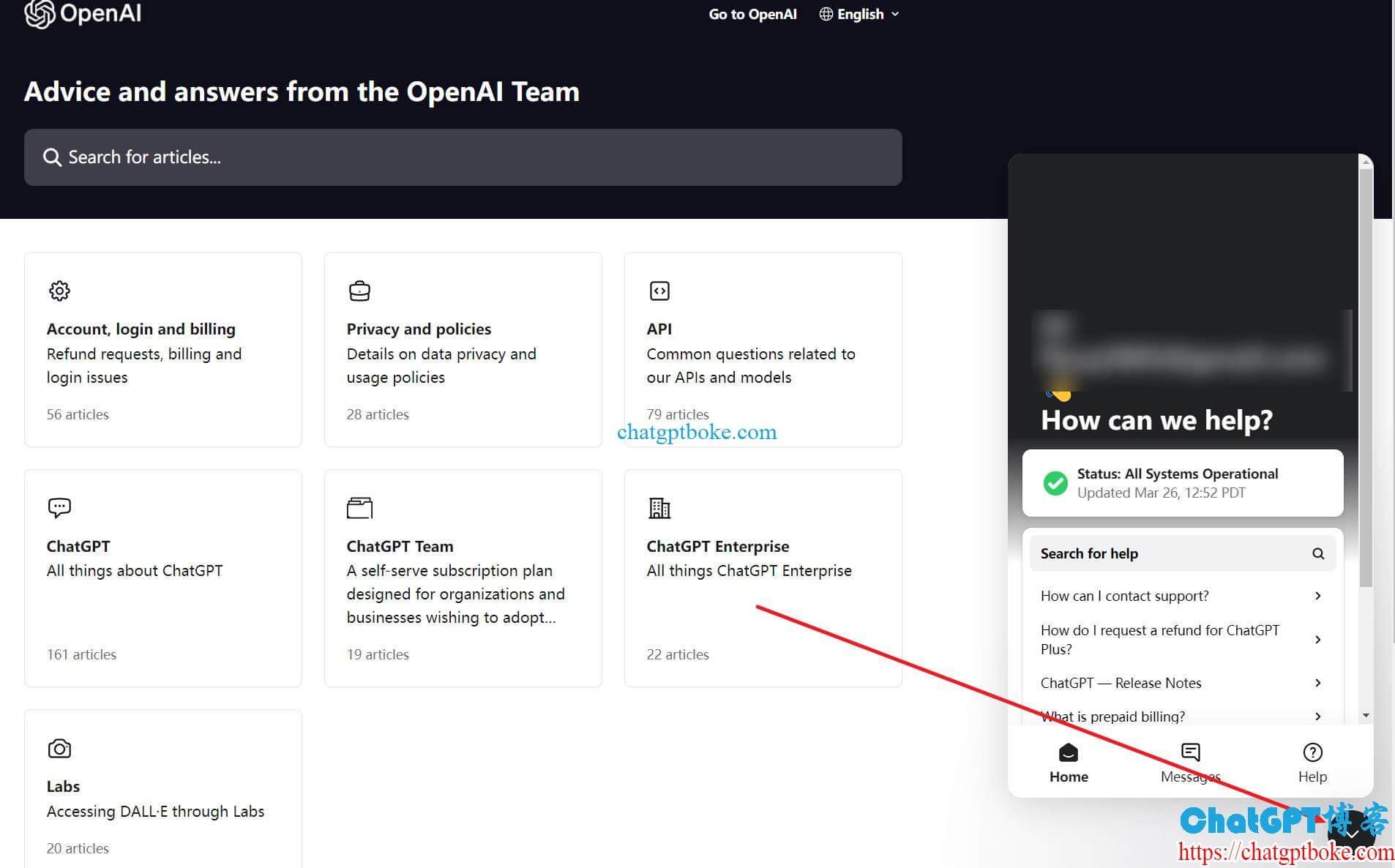
Task: Click the 56 articles count text
Action: (78, 414)
